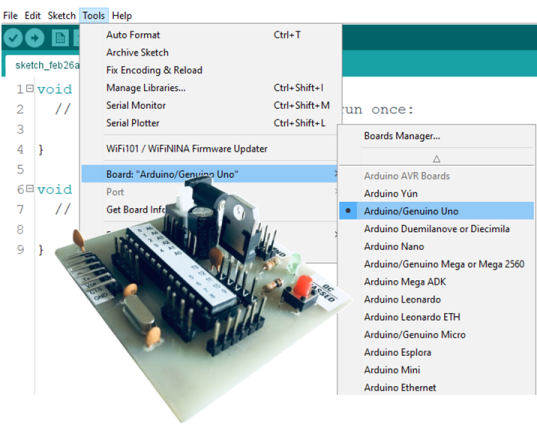Click the closing brace on line 9
This screenshot has height=425, width=537.
point(41,250)
